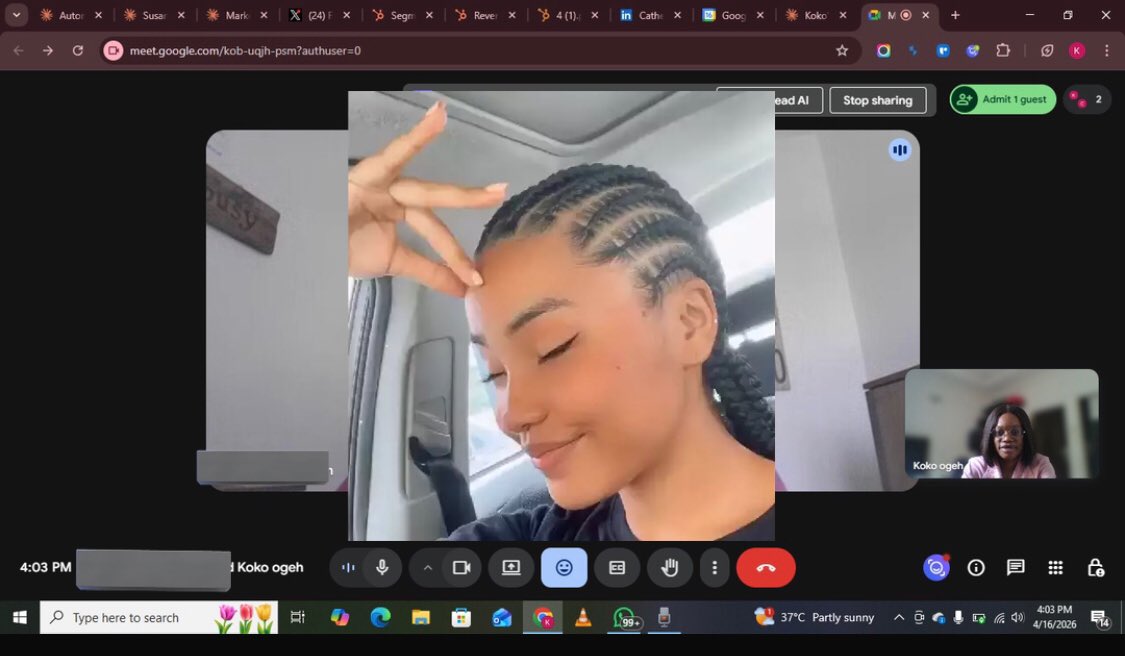This screenshot has height=656, width=1125.
Task: Click the camera site permission icon
Action: [x=113, y=50]
